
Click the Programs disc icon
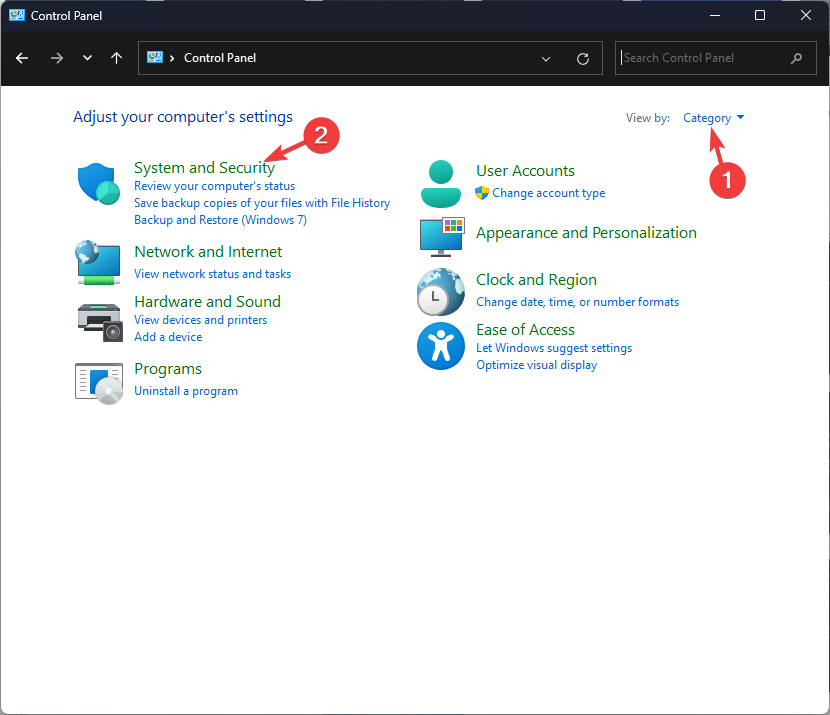click(x=99, y=384)
